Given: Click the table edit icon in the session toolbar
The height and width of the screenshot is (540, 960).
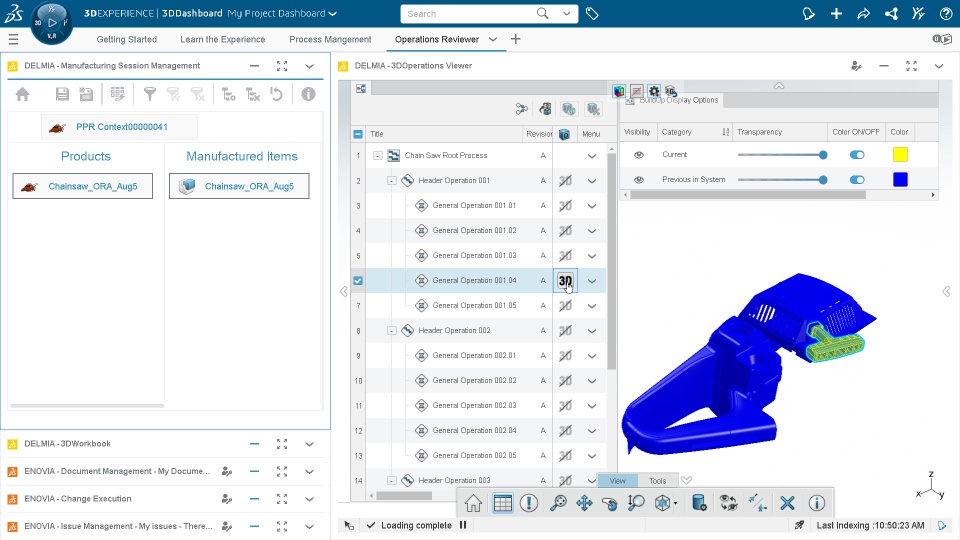Looking at the screenshot, I should (118, 94).
